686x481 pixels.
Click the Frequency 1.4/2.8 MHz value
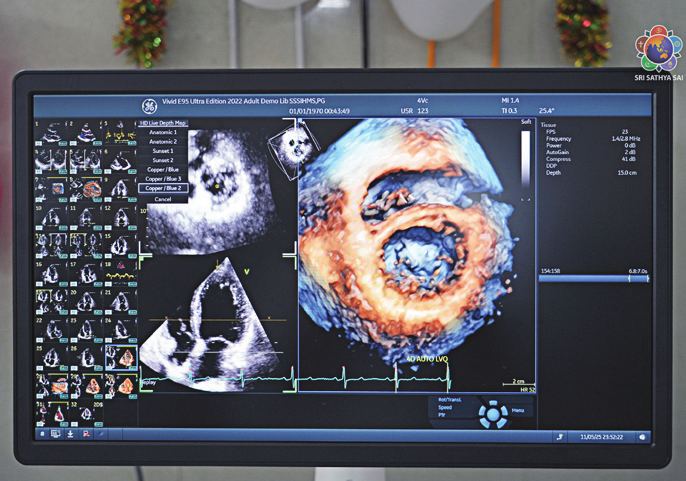click(x=625, y=139)
